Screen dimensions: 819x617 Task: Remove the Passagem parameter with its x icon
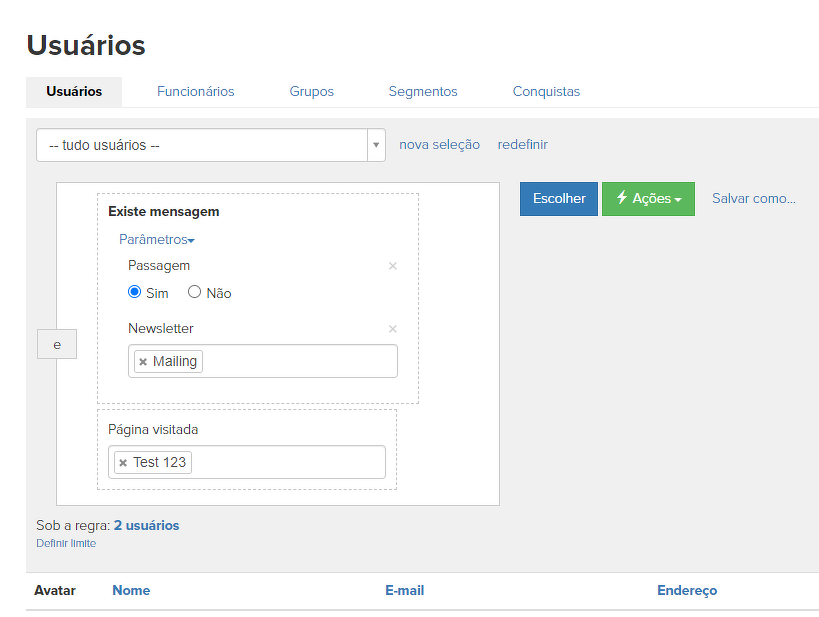click(392, 266)
